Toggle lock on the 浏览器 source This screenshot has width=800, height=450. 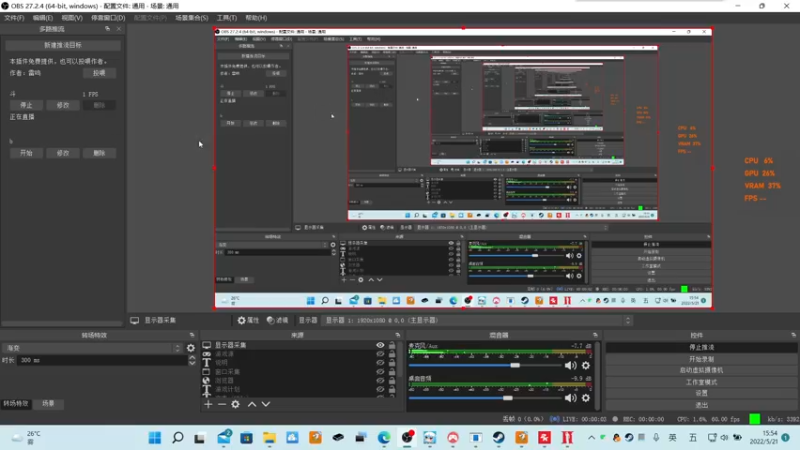(x=392, y=381)
